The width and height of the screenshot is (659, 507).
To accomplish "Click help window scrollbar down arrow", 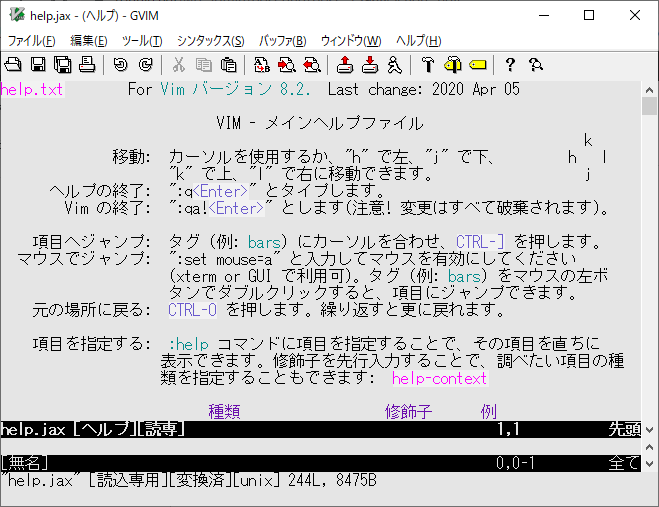I will coord(649,430).
